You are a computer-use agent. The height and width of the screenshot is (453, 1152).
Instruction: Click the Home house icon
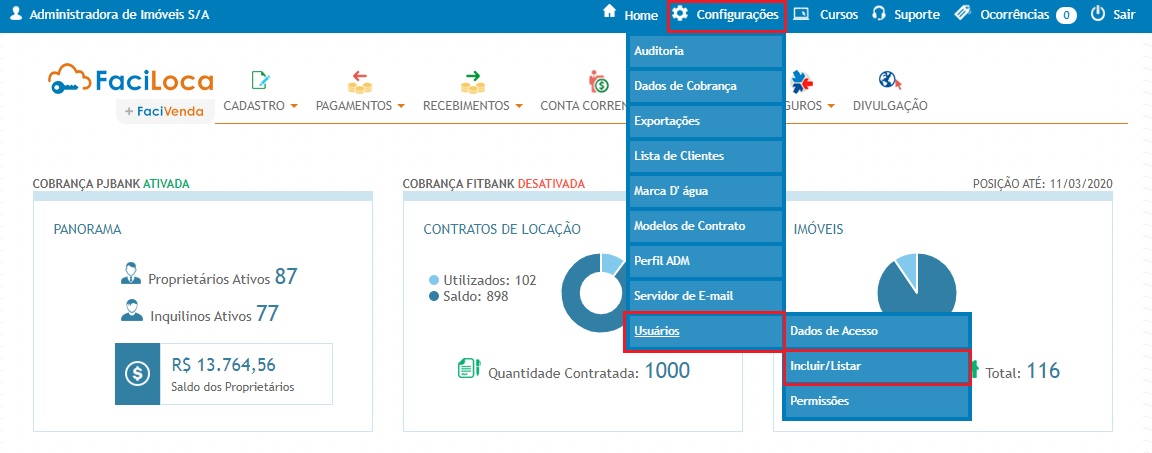pyautogui.click(x=609, y=13)
